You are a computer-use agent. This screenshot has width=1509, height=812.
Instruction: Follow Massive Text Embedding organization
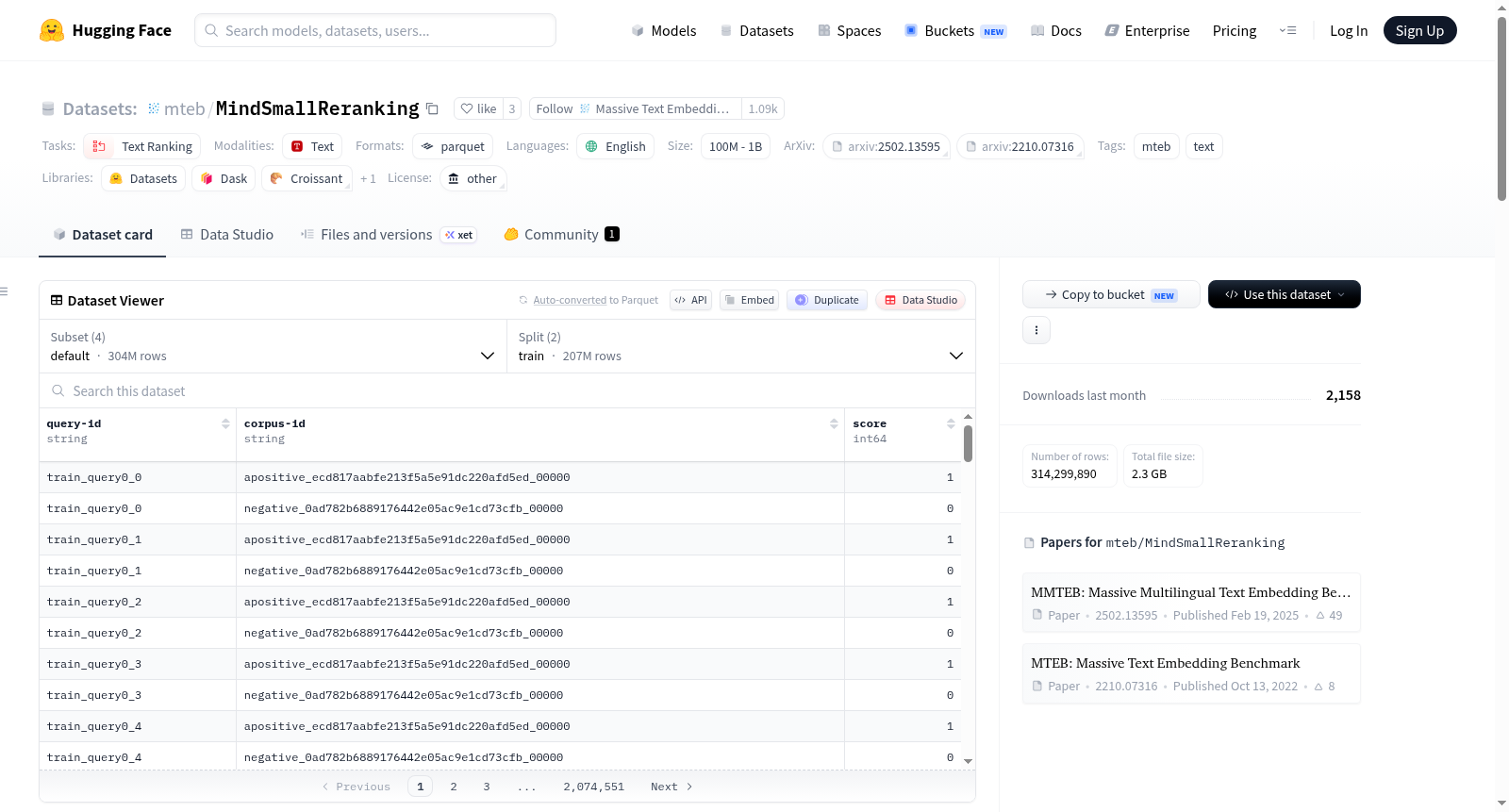click(636, 108)
